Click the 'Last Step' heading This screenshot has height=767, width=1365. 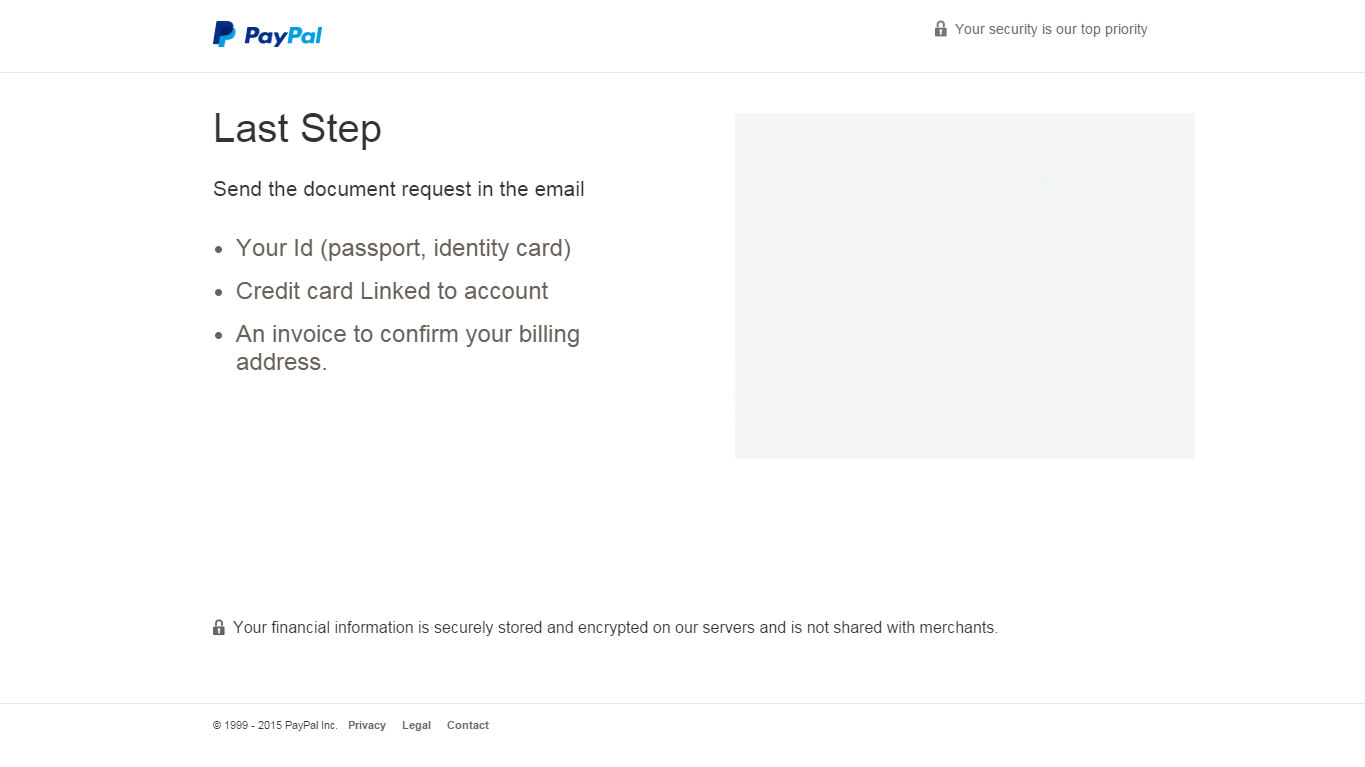pyautogui.click(x=297, y=129)
